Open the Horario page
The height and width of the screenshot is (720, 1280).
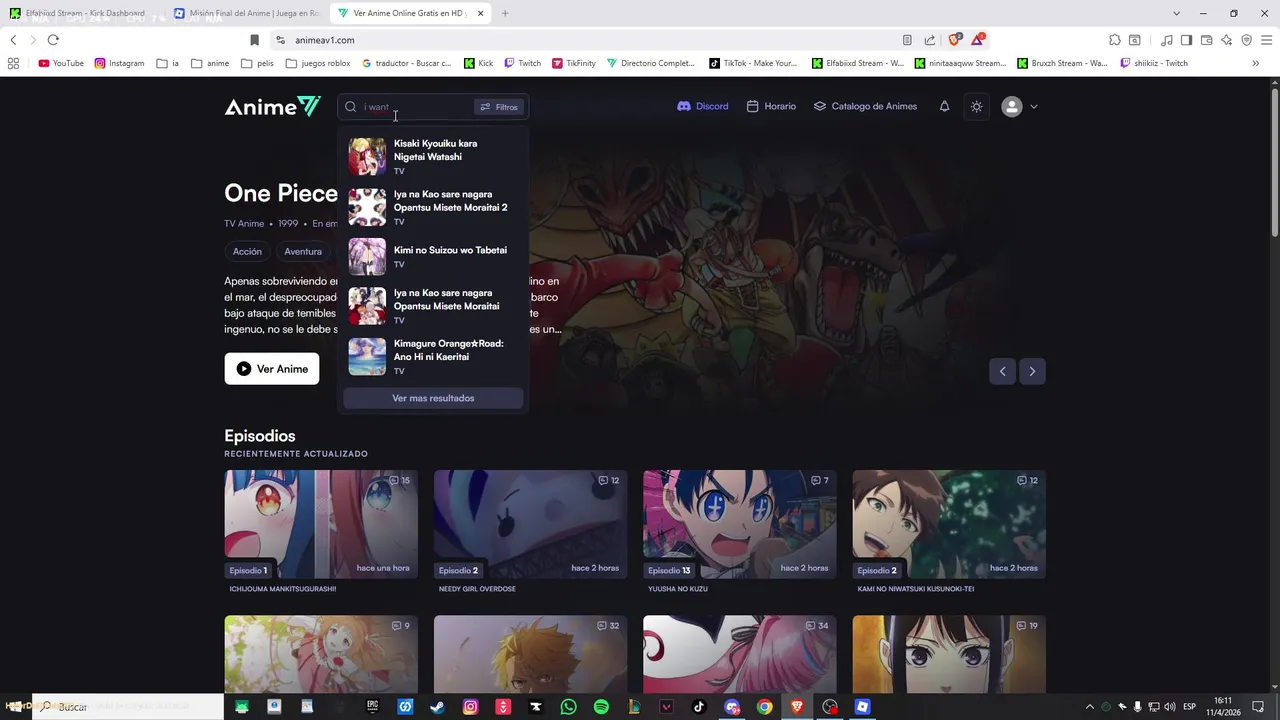pos(771,106)
